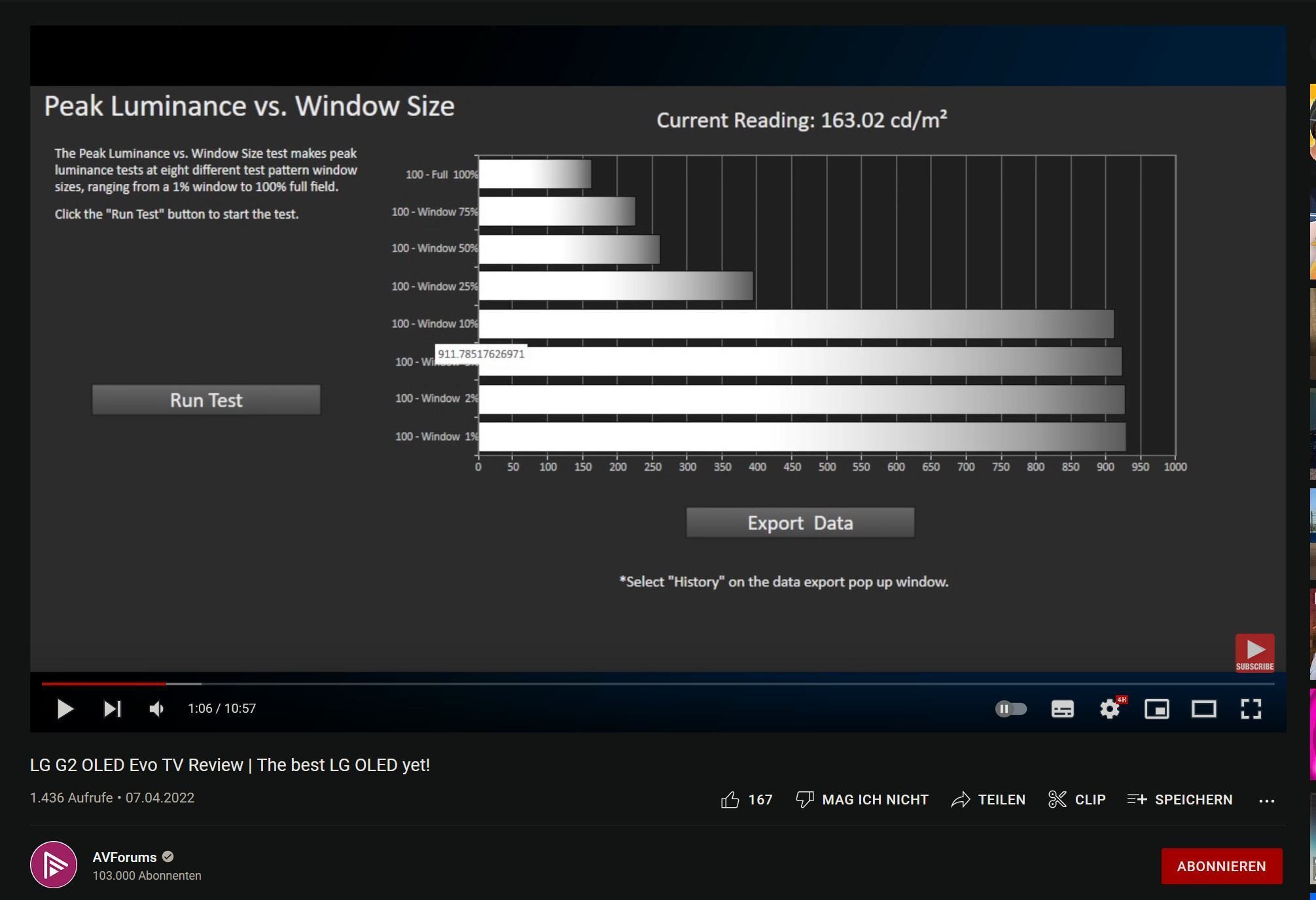Screen dimensions: 1316x900
Task: Toggle the autoplay switch
Action: click(1010, 709)
